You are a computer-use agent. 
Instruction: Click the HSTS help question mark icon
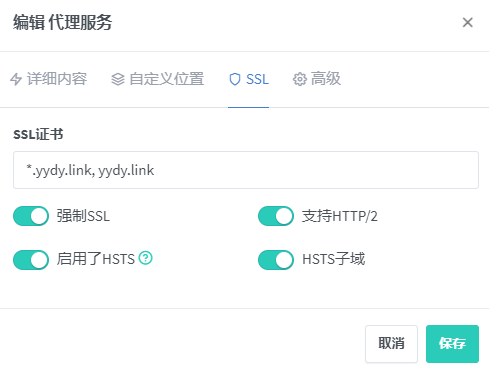146,258
